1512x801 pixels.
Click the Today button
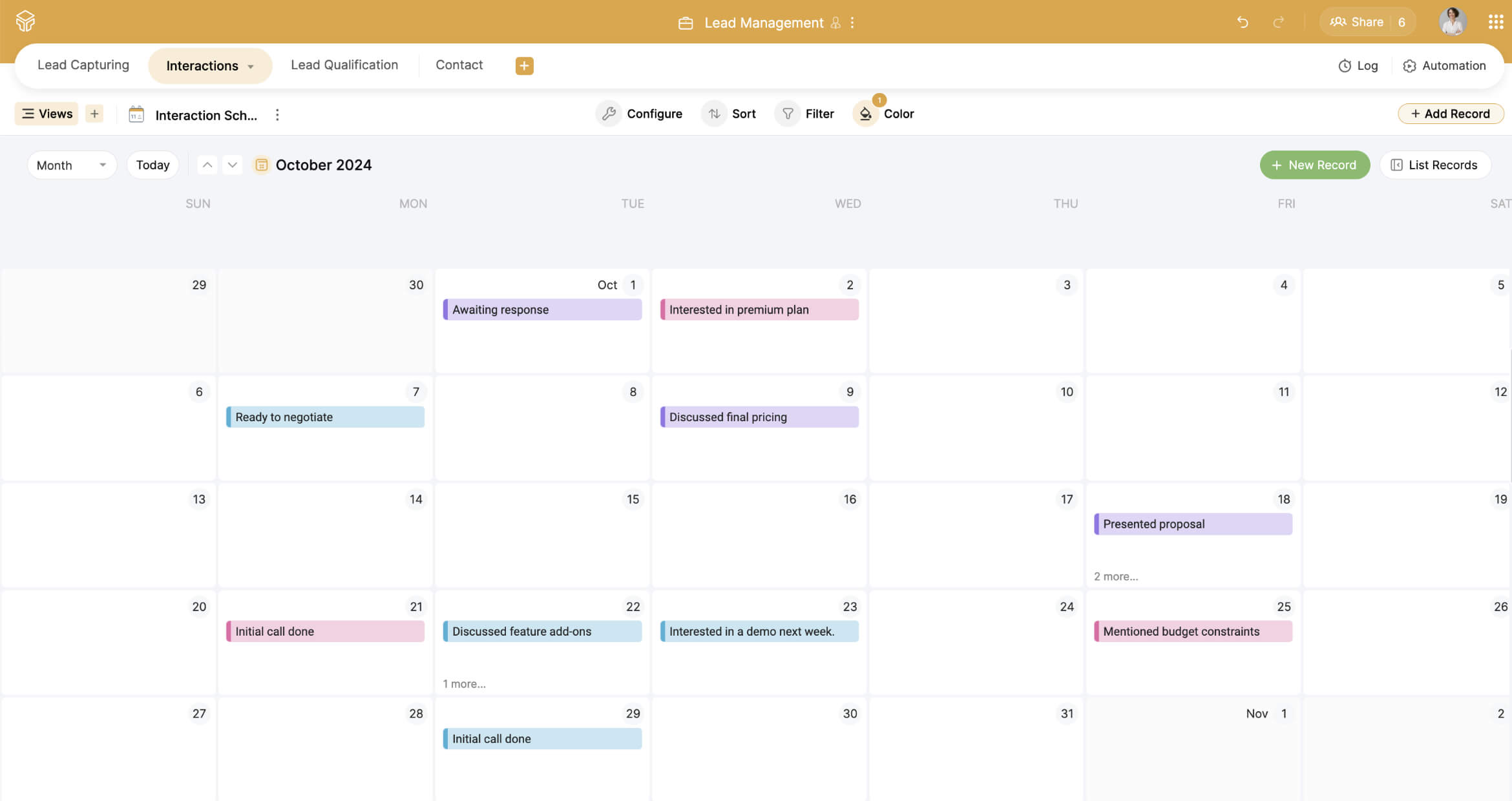tap(152, 165)
